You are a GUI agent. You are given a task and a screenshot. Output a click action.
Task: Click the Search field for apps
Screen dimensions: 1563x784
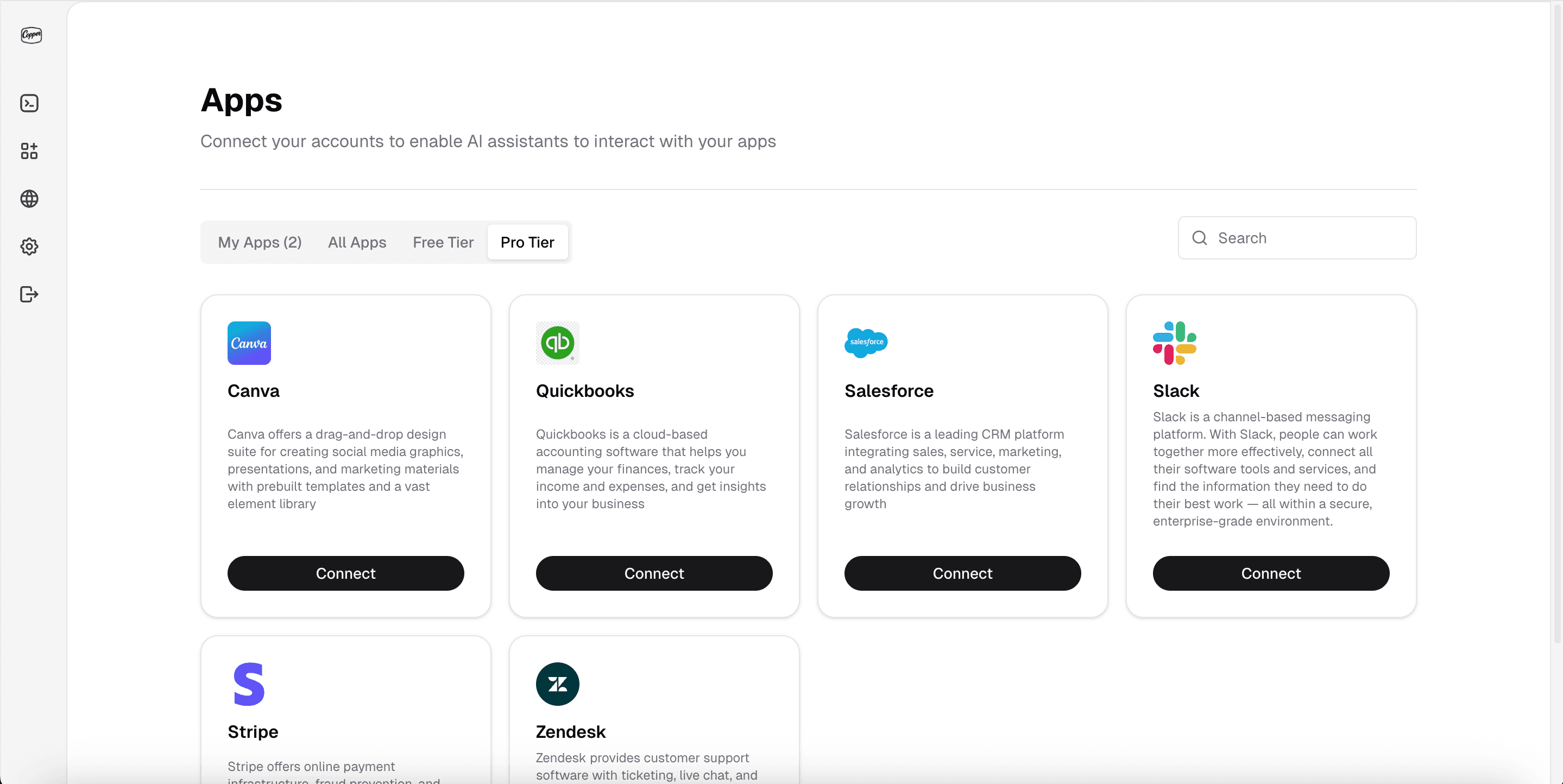click(x=1296, y=238)
